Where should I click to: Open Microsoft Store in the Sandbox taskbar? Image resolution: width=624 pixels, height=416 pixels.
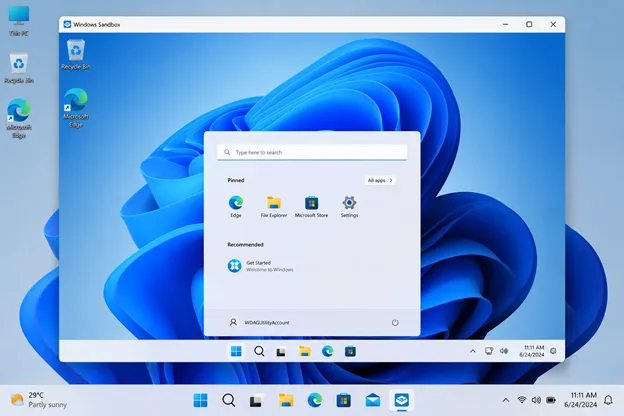click(350, 351)
